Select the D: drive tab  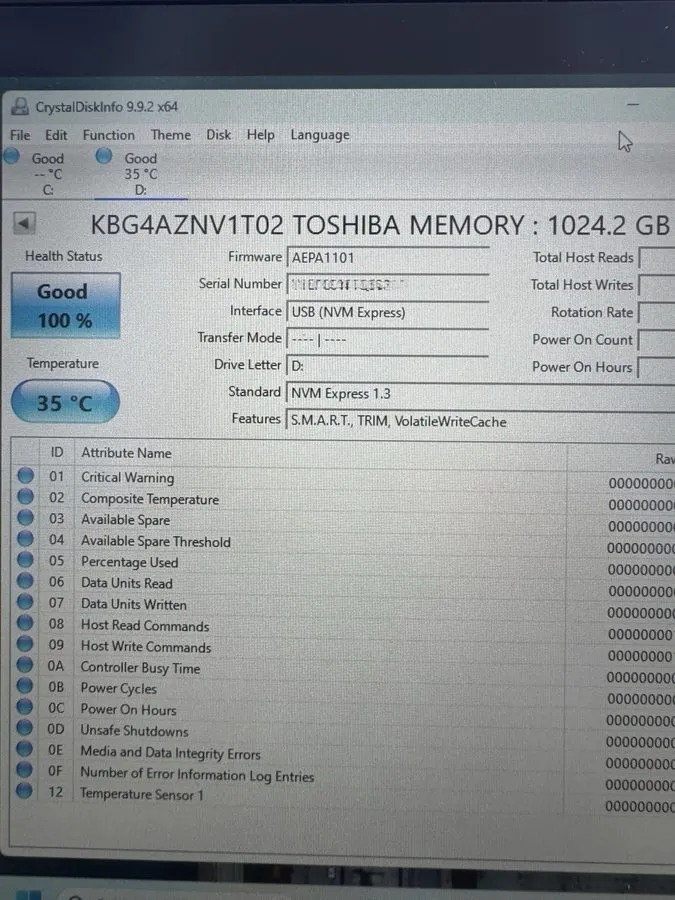pos(141,173)
